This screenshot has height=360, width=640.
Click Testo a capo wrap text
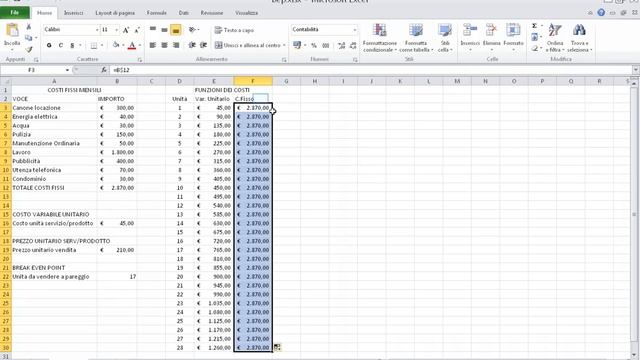pos(234,30)
